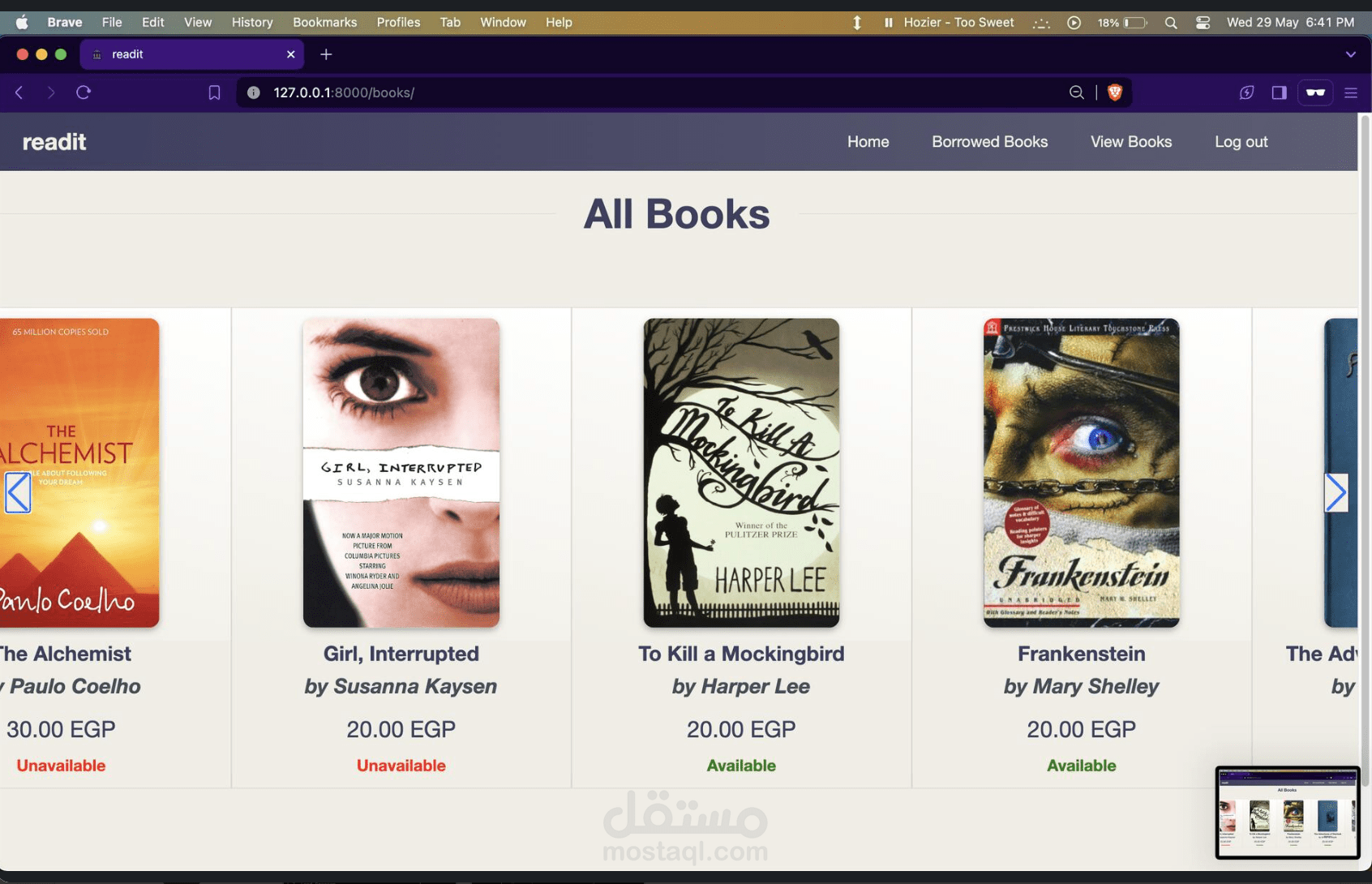Open Control Center in the menu bar
Image resolution: width=1372 pixels, height=884 pixels.
point(1203,23)
